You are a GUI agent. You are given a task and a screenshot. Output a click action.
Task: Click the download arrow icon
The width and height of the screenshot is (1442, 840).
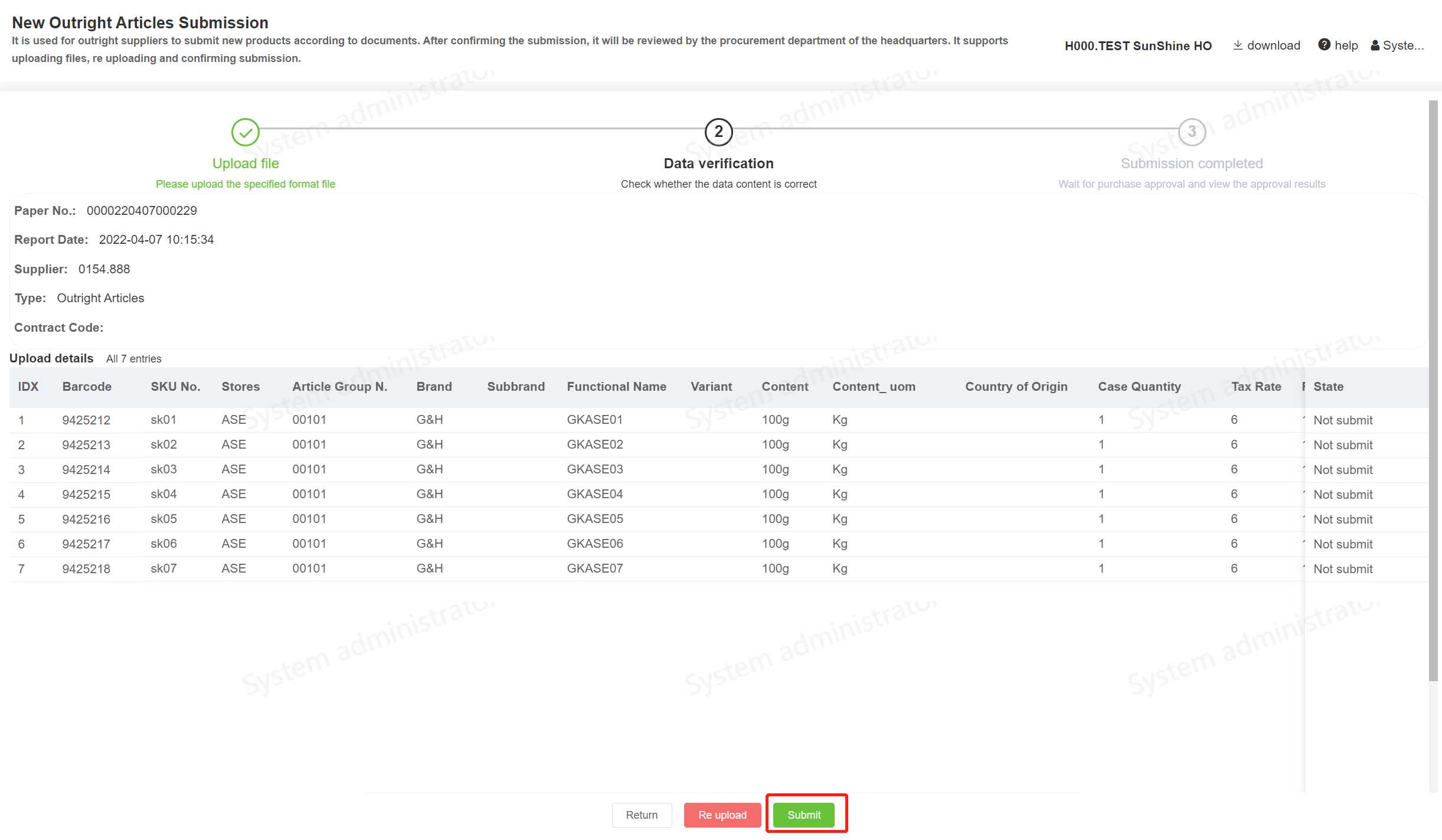click(x=1238, y=45)
